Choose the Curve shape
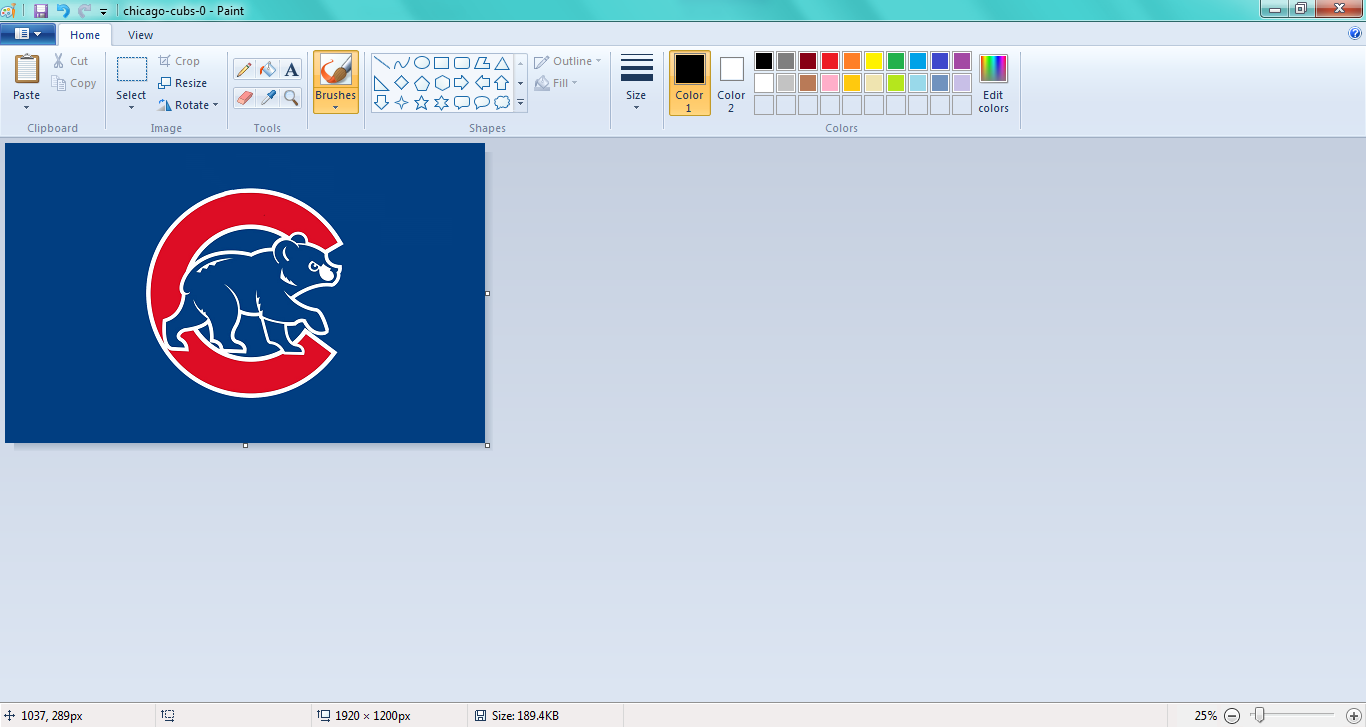This screenshot has height=728, width=1366. click(x=401, y=63)
